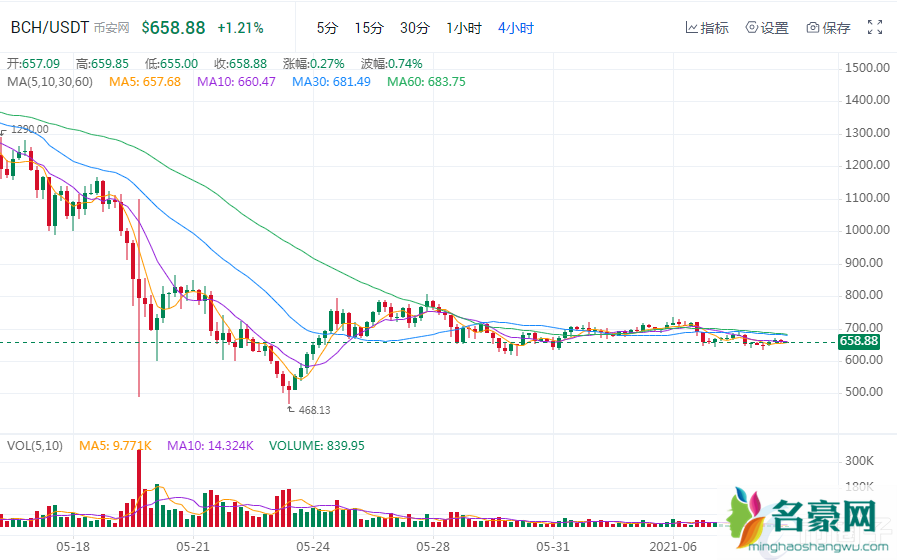897x560 pixels.
Task: Click the 保存 camera save icon
Action: (x=813, y=28)
